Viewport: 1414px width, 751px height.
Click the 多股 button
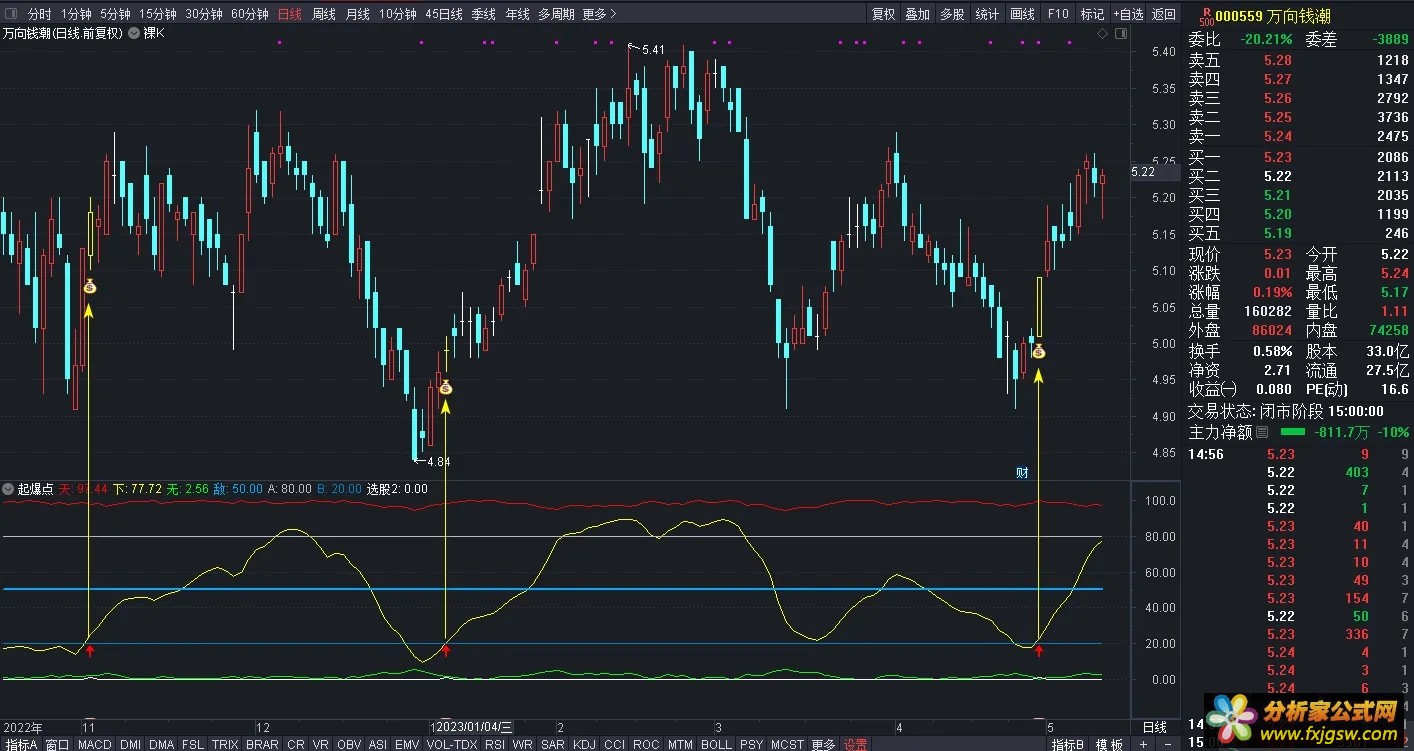pos(952,14)
